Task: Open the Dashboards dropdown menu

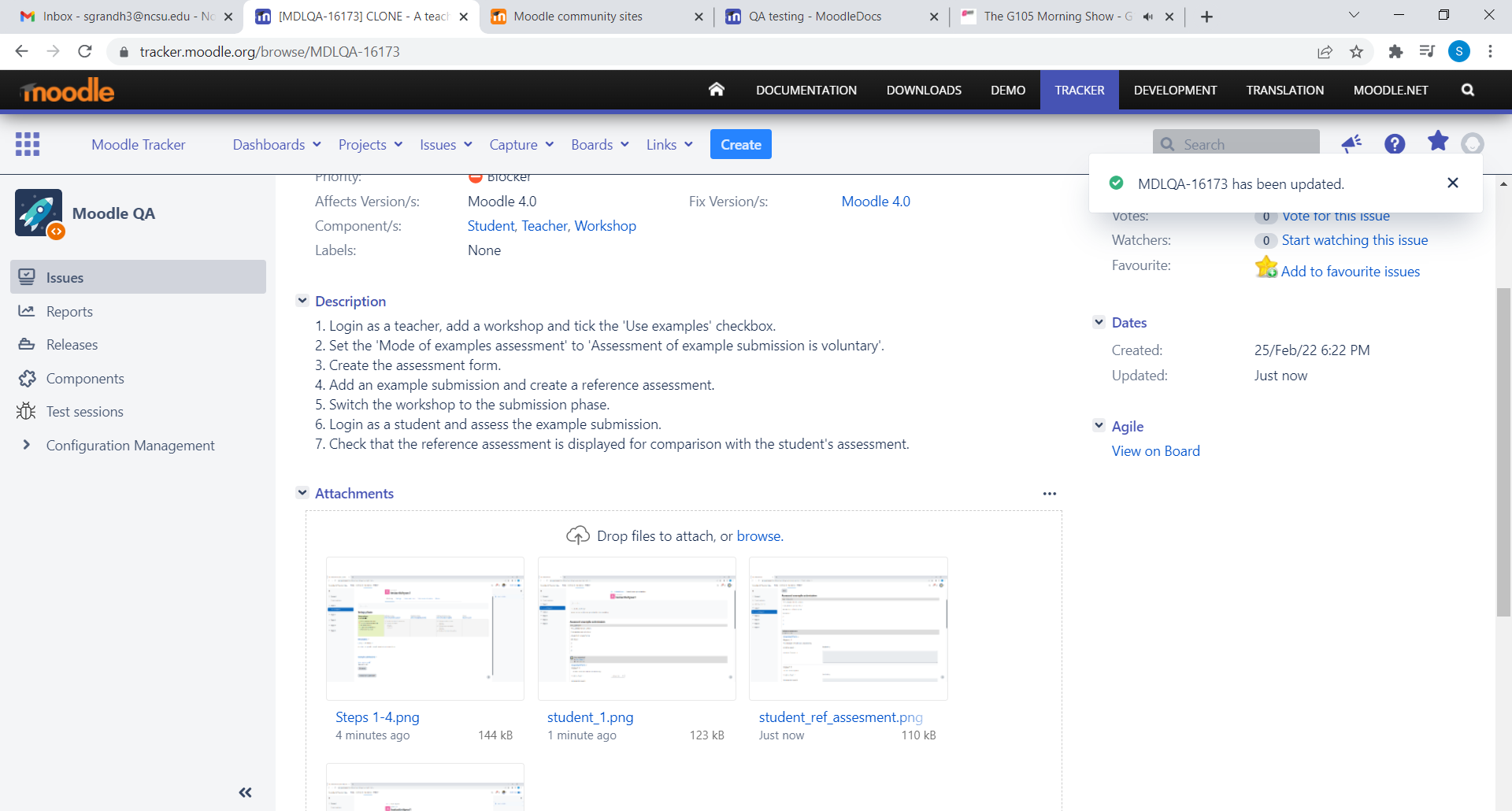Action: click(277, 145)
